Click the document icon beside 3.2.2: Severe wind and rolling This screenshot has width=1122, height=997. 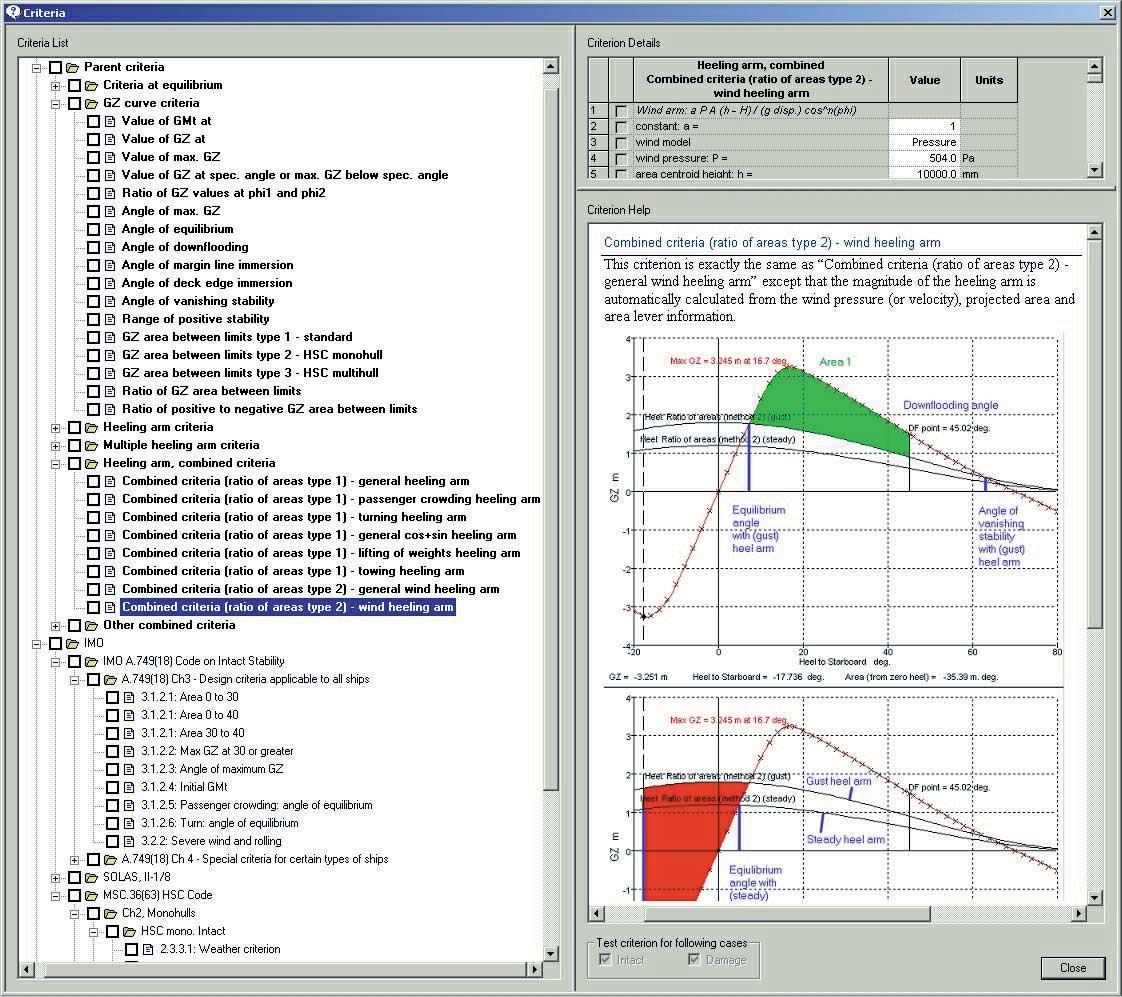(129, 842)
